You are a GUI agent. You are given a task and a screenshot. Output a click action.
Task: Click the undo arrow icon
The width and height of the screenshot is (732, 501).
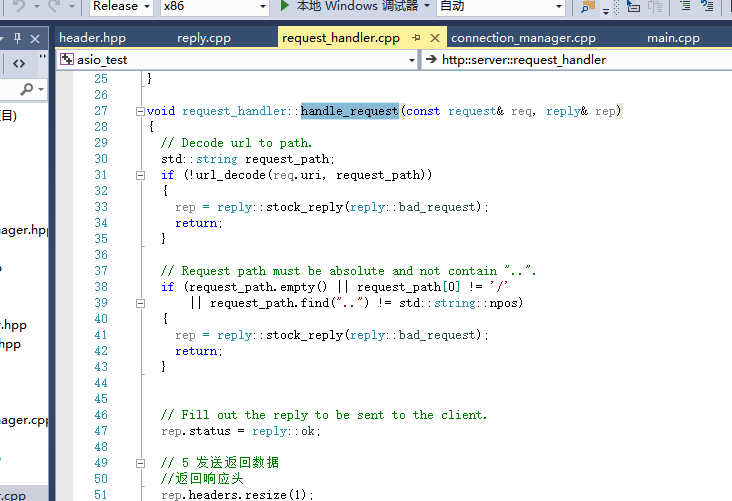click(19, 6)
